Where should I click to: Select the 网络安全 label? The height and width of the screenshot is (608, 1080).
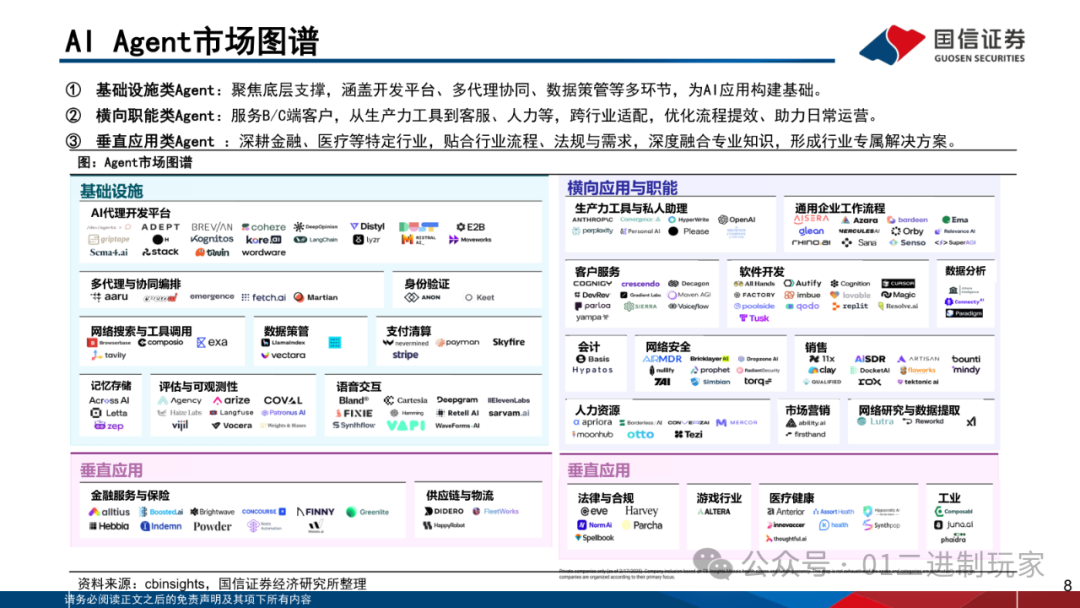pyautogui.click(x=667, y=346)
